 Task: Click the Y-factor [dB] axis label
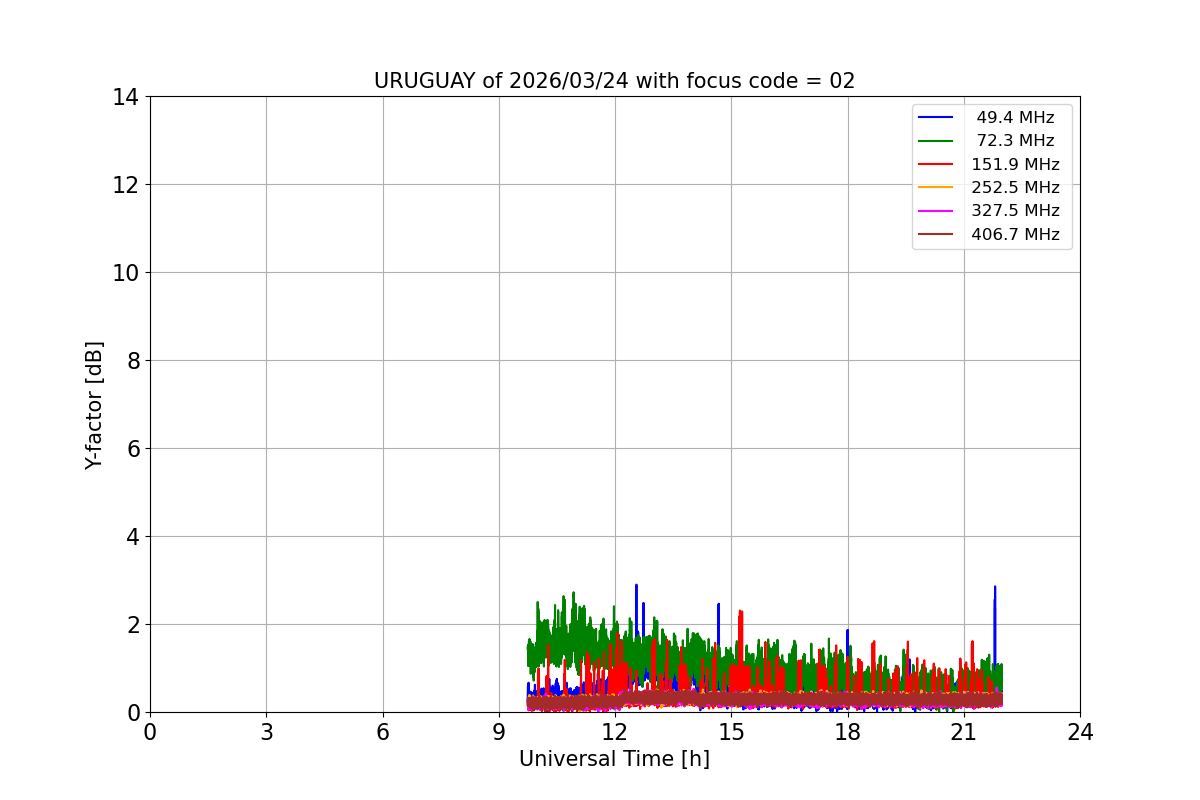point(94,405)
